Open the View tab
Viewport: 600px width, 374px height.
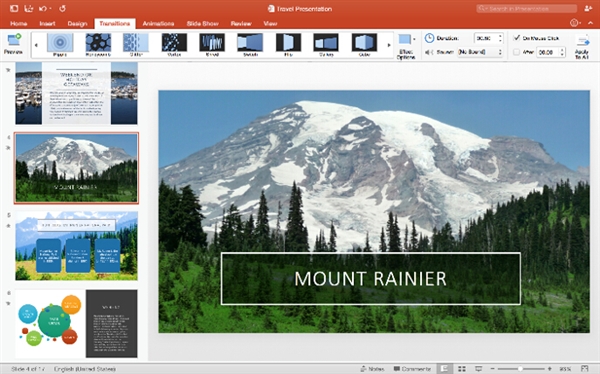(270, 23)
